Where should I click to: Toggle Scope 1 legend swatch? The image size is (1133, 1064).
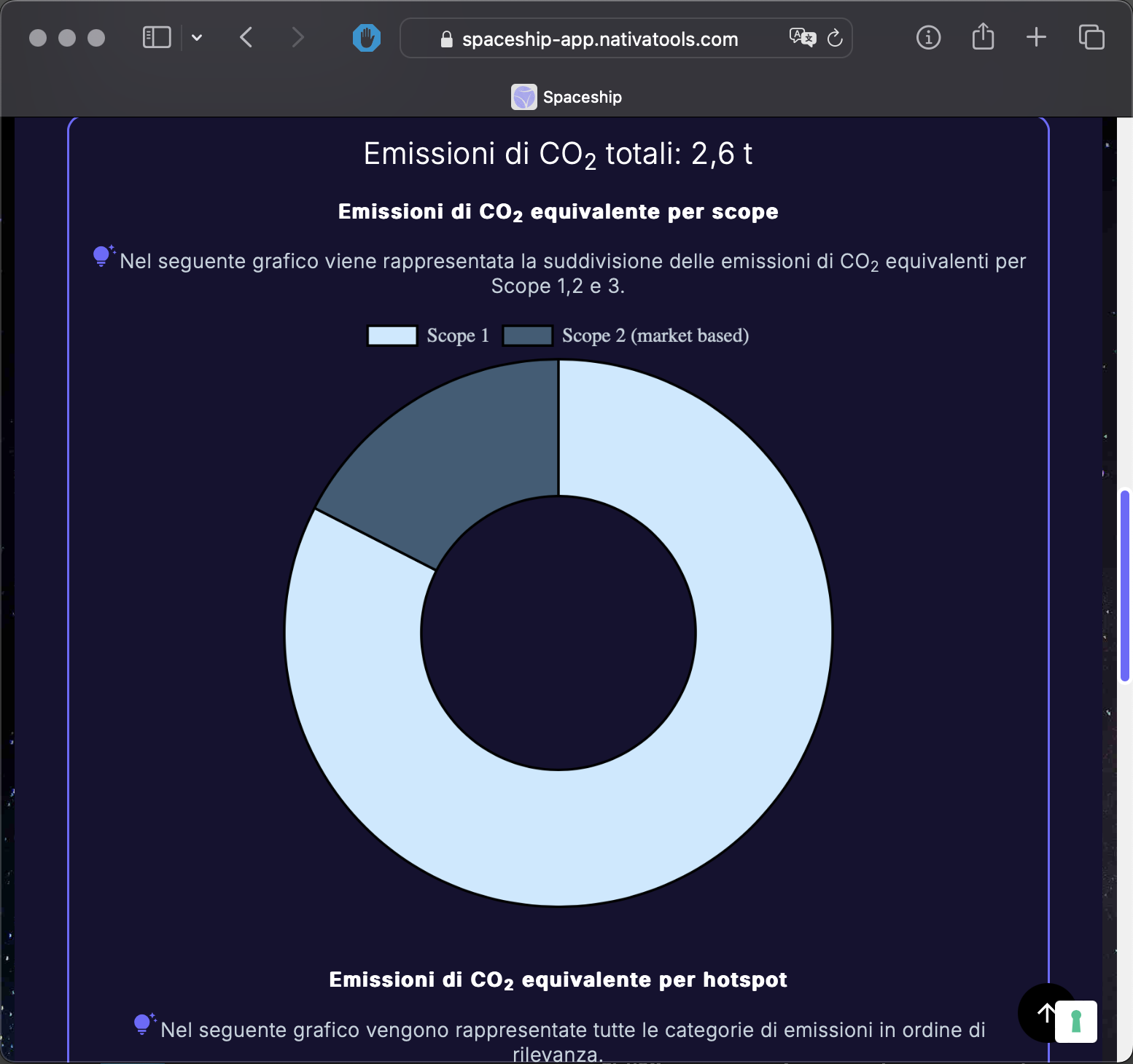pyautogui.click(x=392, y=335)
